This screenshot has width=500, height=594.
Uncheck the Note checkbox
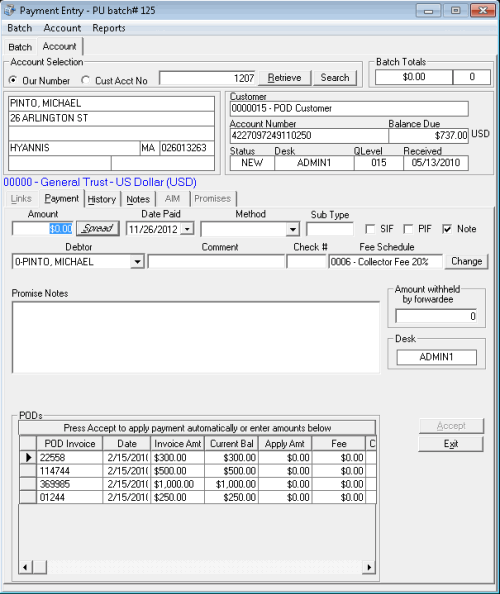(447, 229)
